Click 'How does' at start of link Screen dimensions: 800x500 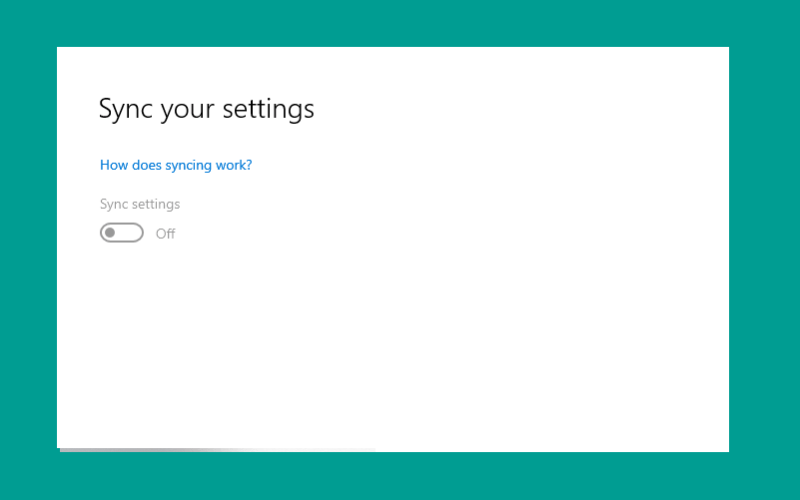[130, 165]
